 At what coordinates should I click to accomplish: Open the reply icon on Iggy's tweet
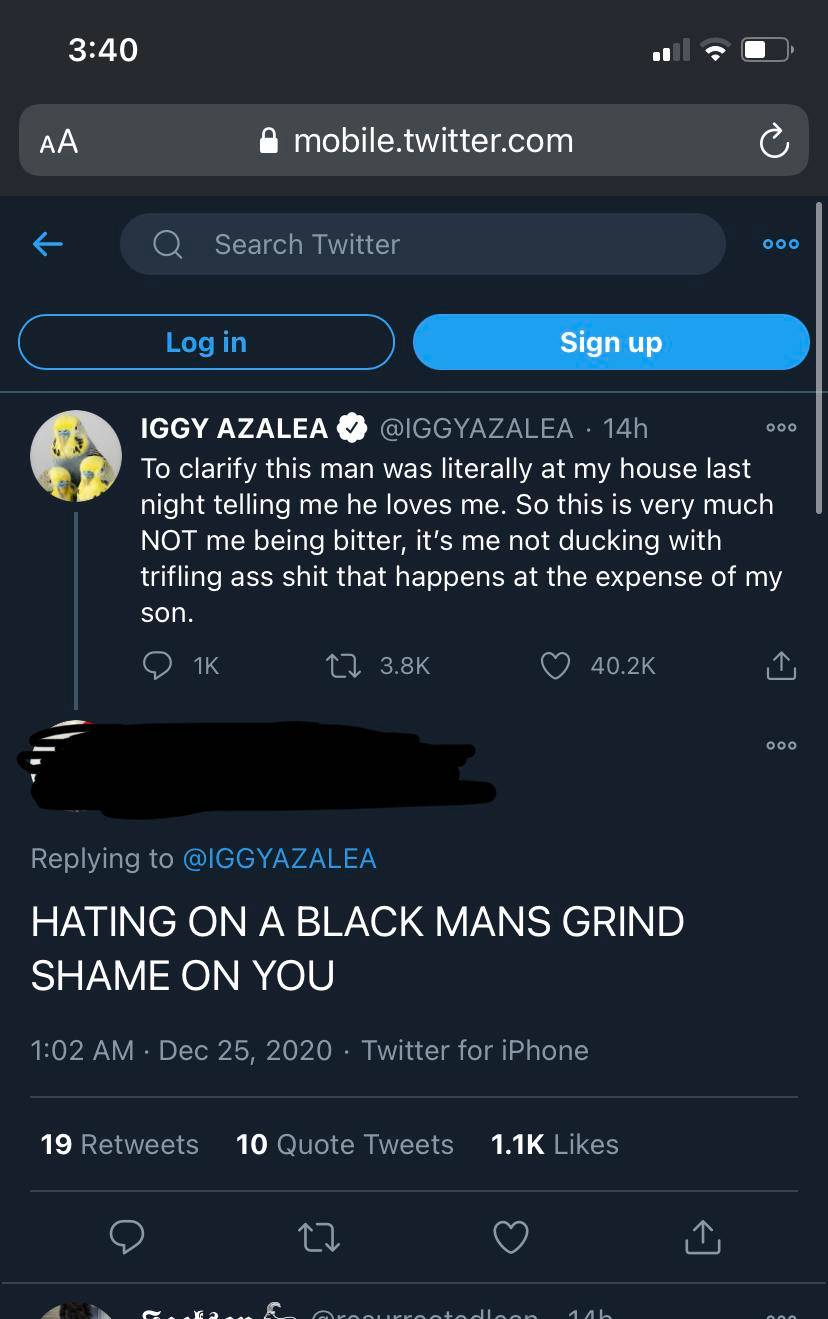tap(157, 665)
